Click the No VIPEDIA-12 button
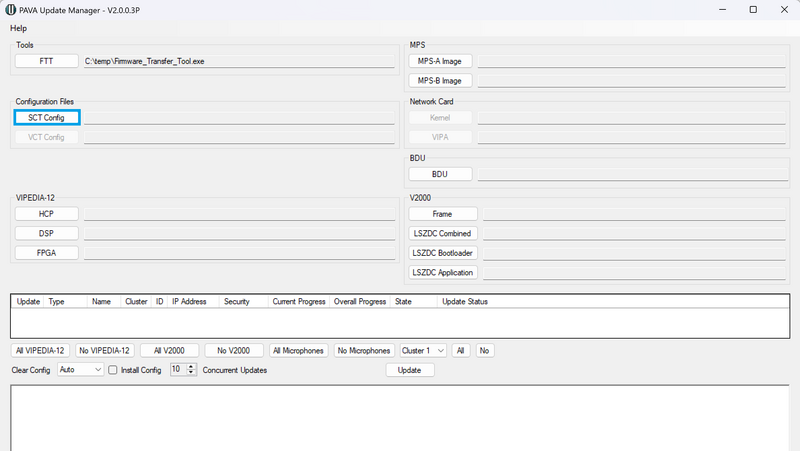The height and width of the screenshot is (451, 800). click(x=105, y=350)
